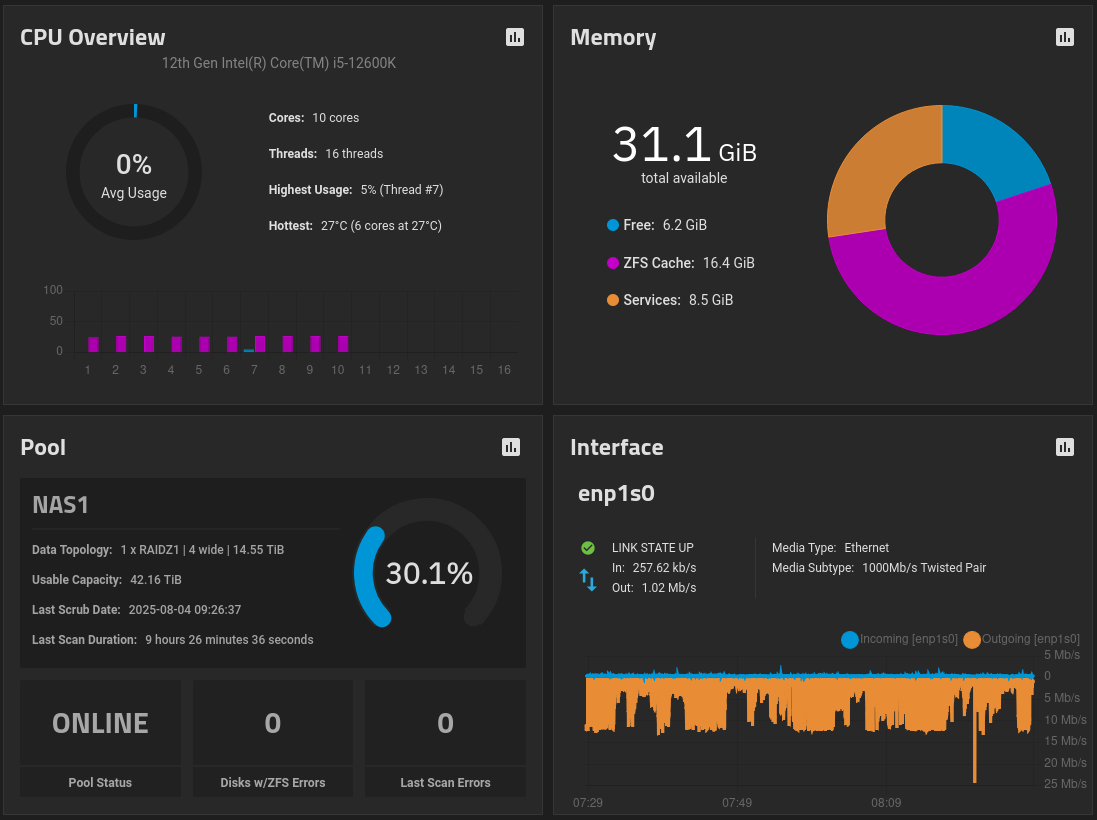Open Pool reports chart icon

[x=511, y=447]
